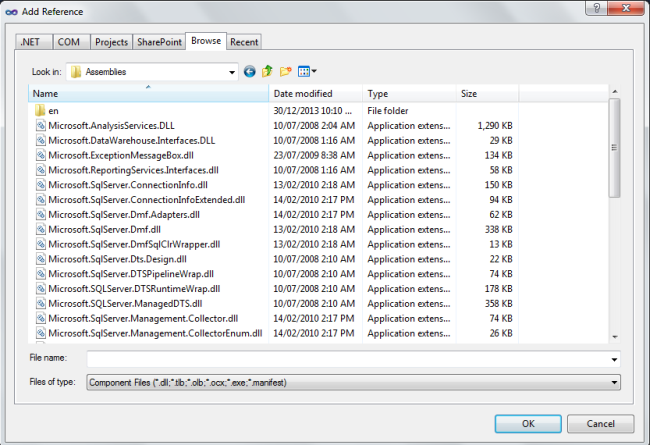Click the Microsoft.SQLServer.DTSRuntimeWrap.dll file icon
Image resolution: width=650 pixels, height=445 pixels.
(41, 289)
